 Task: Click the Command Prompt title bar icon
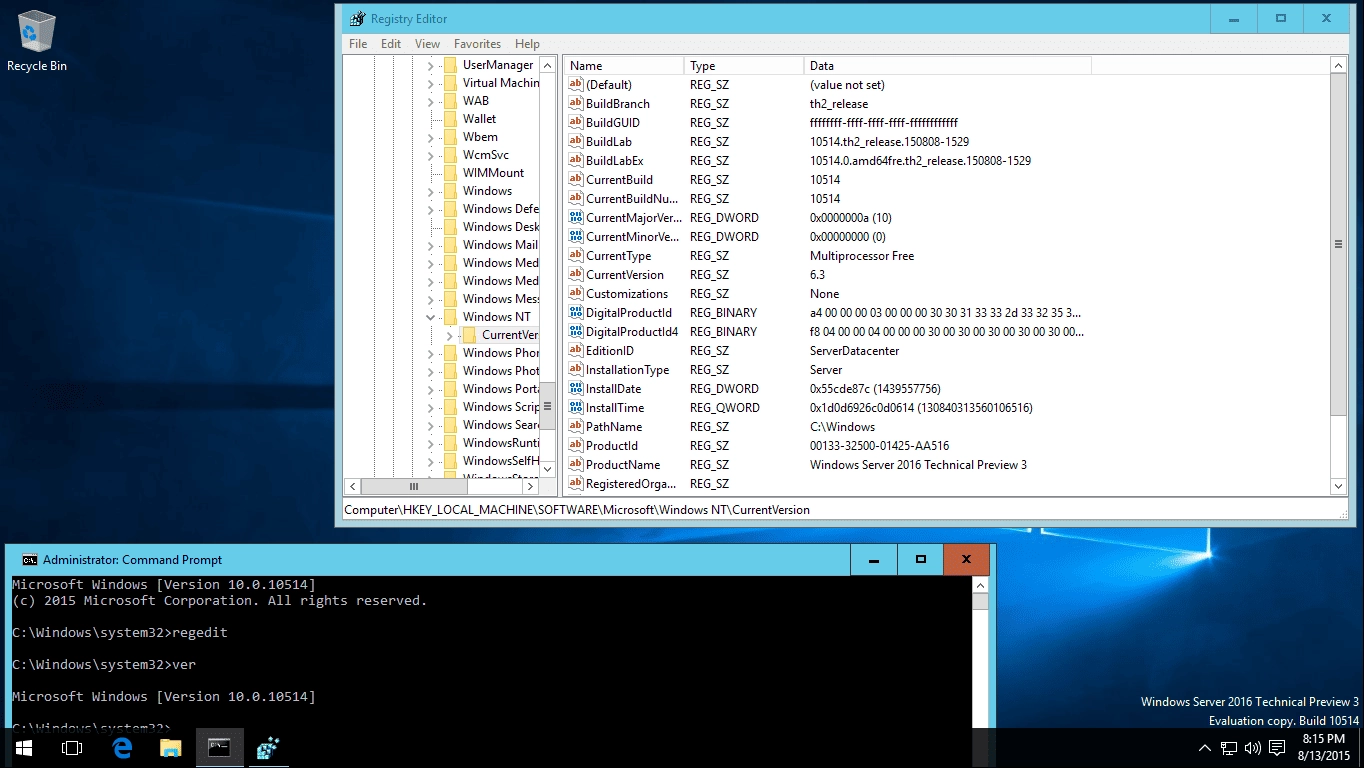click(x=30, y=560)
